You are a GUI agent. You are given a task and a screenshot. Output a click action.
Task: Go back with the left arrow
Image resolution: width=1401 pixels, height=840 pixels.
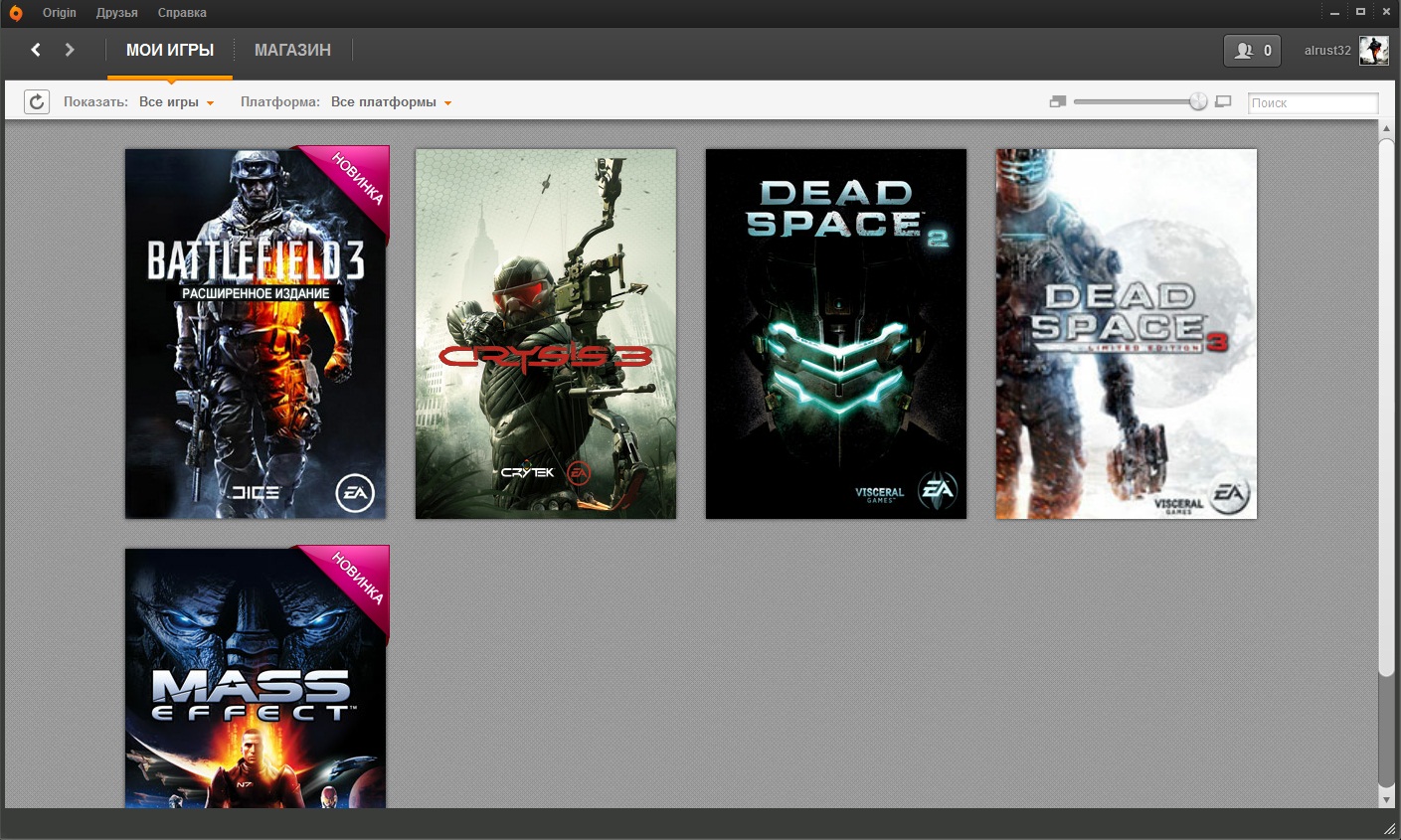coord(36,50)
